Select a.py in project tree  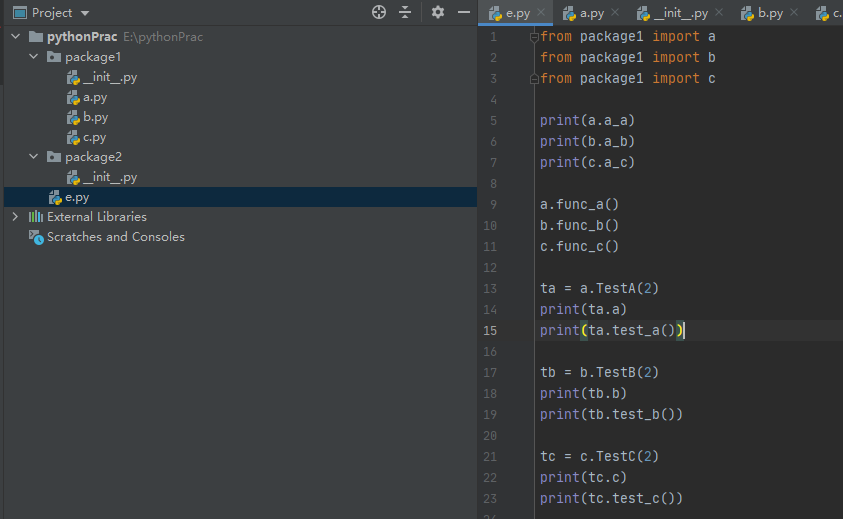tap(95, 97)
